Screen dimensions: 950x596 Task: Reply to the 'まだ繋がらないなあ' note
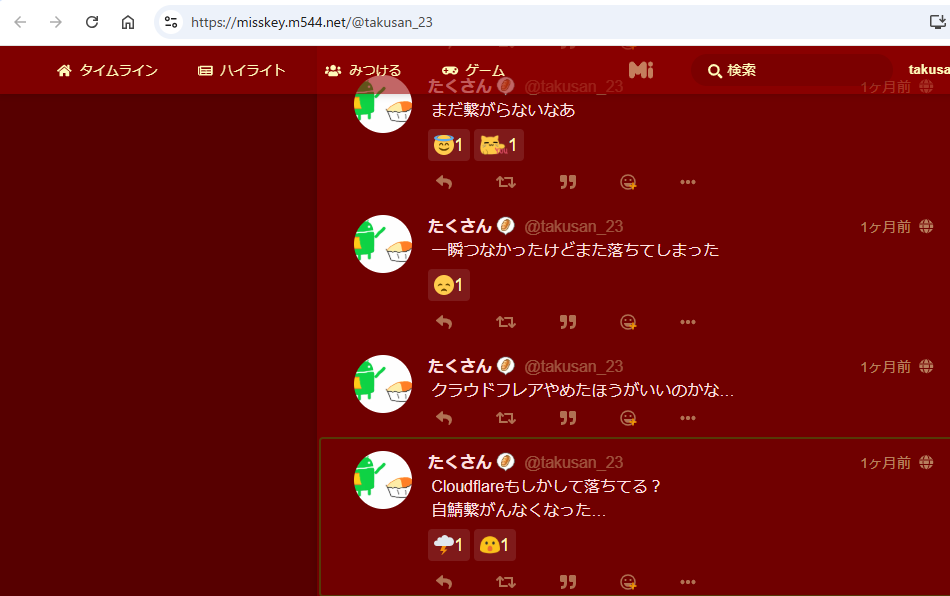pyautogui.click(x=444, y=182)
